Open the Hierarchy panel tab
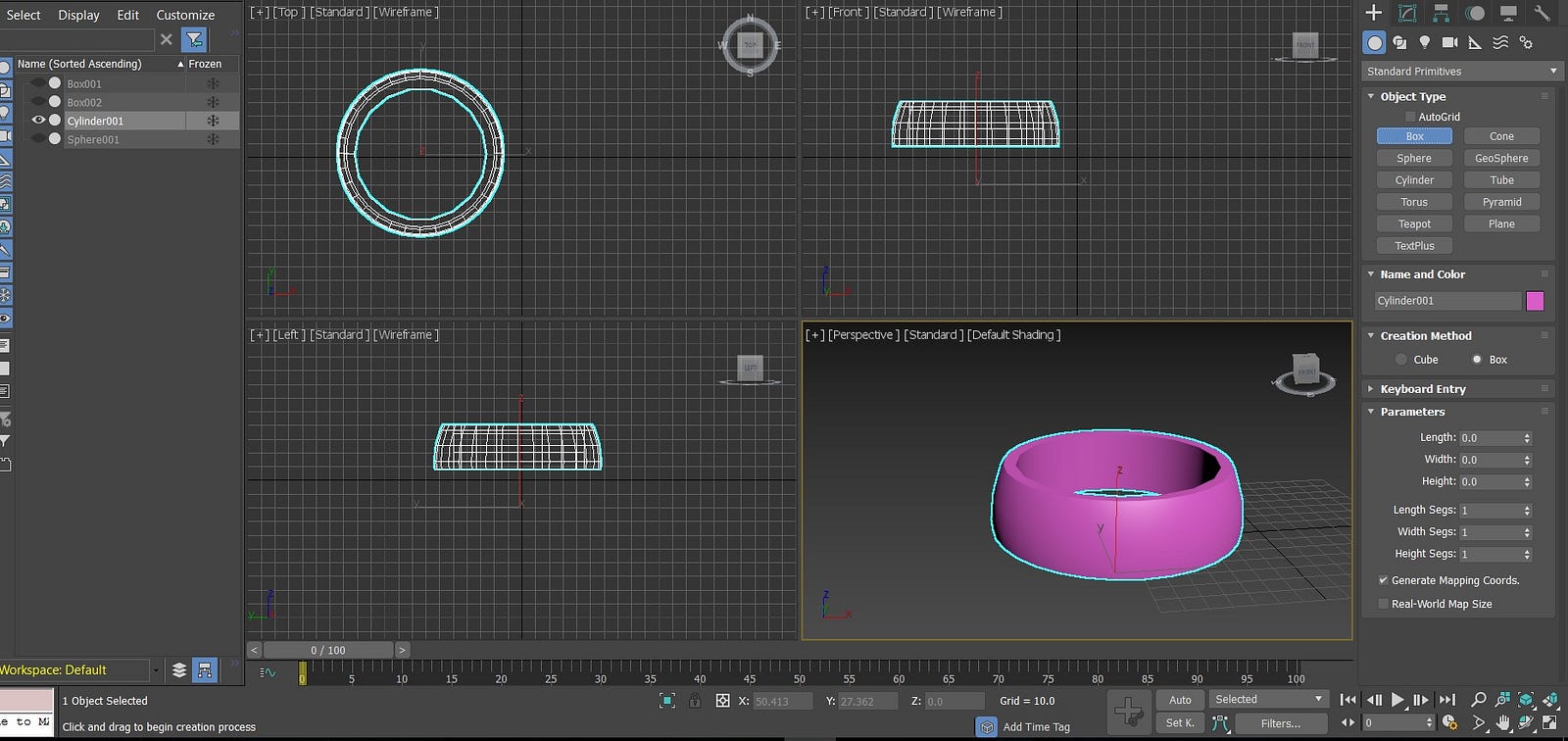Image resolution: width=1568 pixels, height=741 pixels. coord(1441,13)
